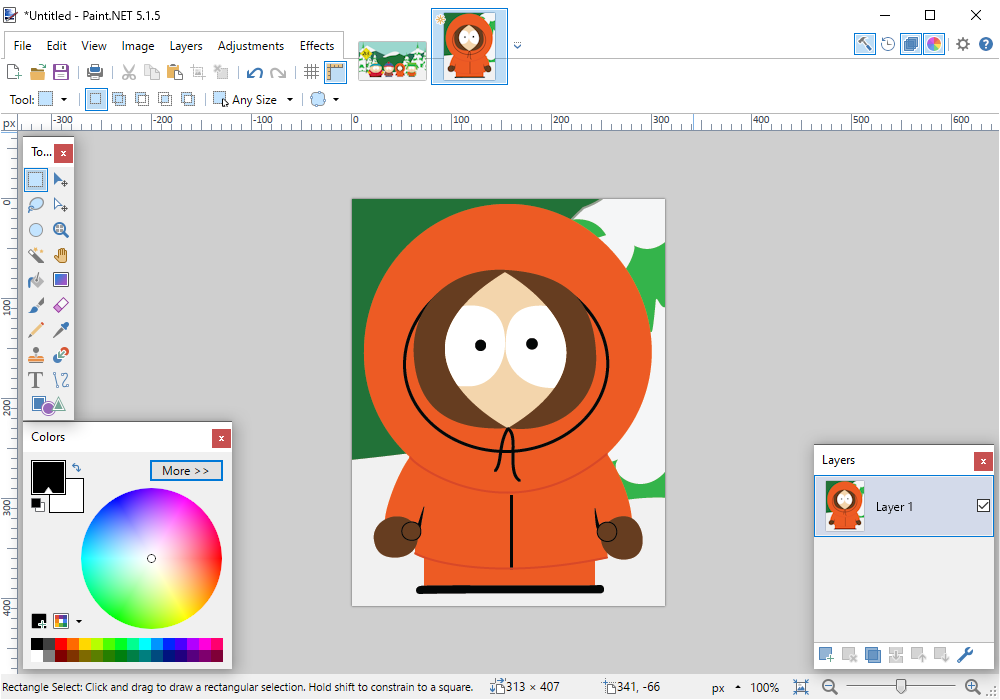
Task: Toggle the pixel grid button
Action: pos(311,72)
